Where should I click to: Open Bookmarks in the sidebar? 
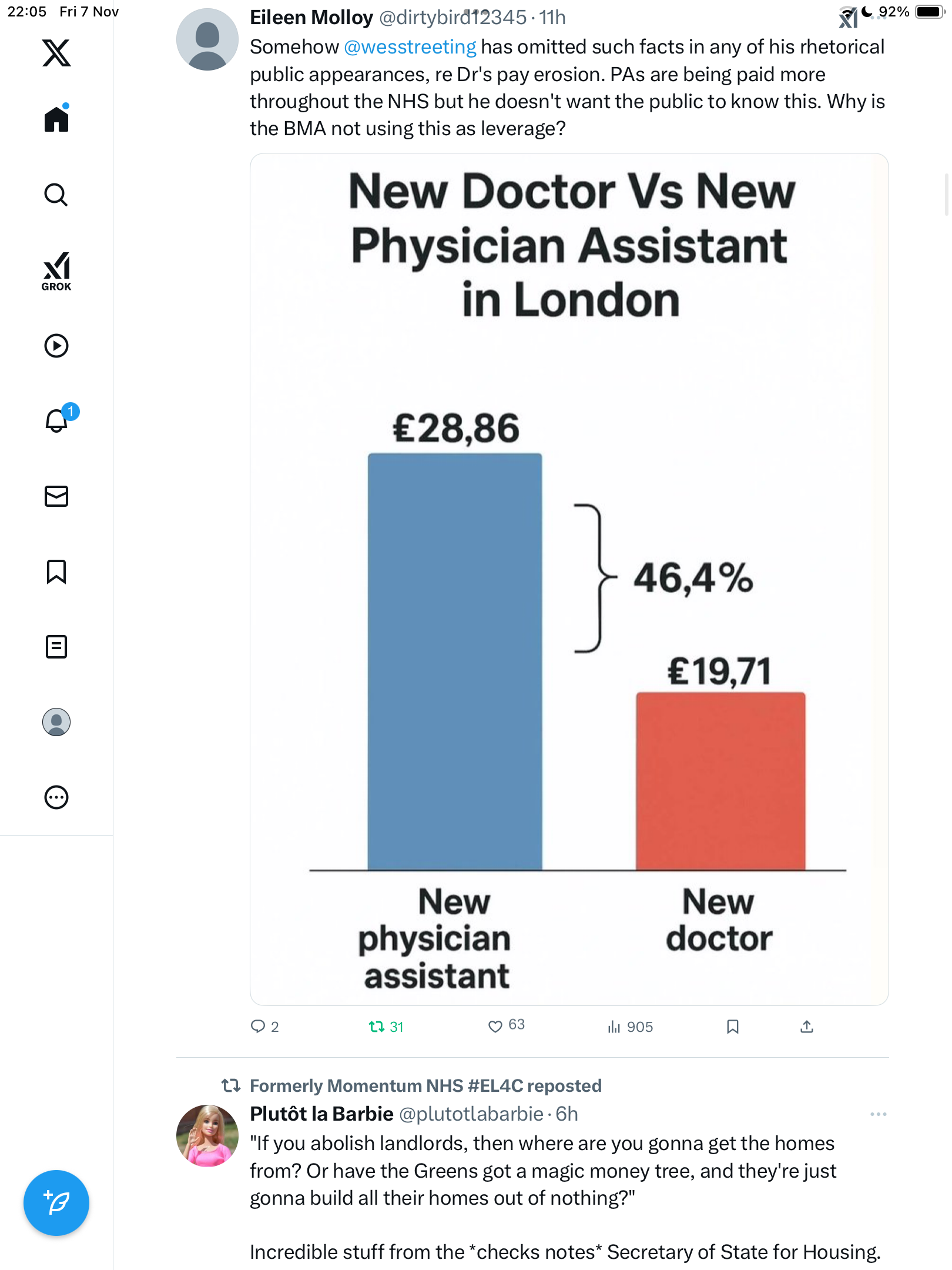click(x=56, y=571)
